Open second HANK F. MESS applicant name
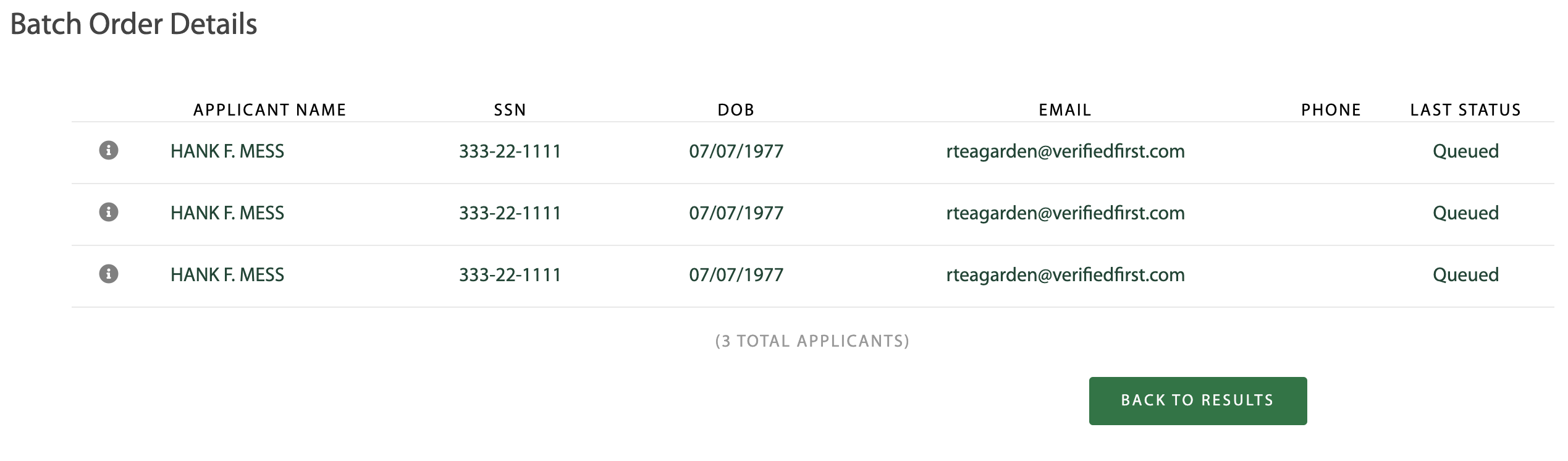1568x461 pixels. (x=227, y=213)
